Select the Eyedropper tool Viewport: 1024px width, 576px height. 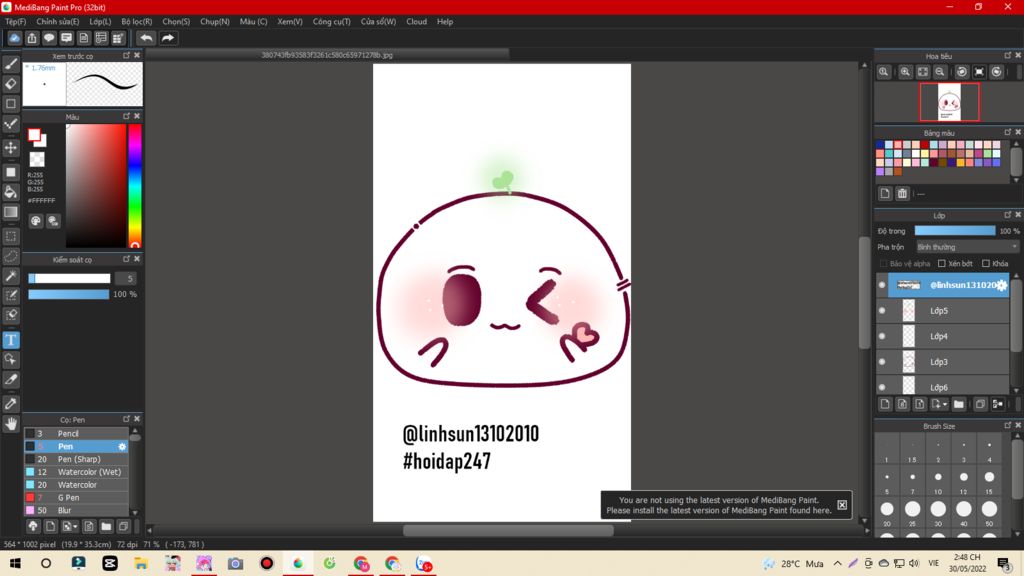pos(11,404)
